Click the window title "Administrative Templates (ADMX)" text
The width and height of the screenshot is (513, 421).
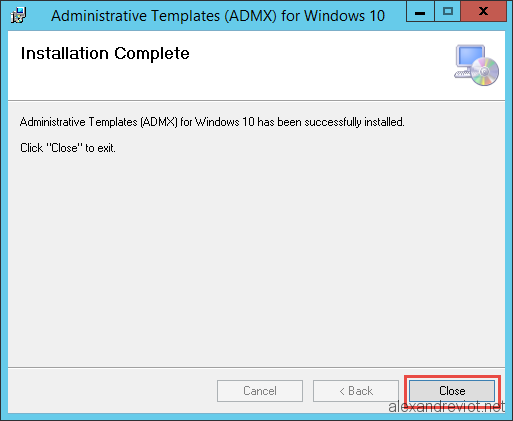click(x=164, y=16)
